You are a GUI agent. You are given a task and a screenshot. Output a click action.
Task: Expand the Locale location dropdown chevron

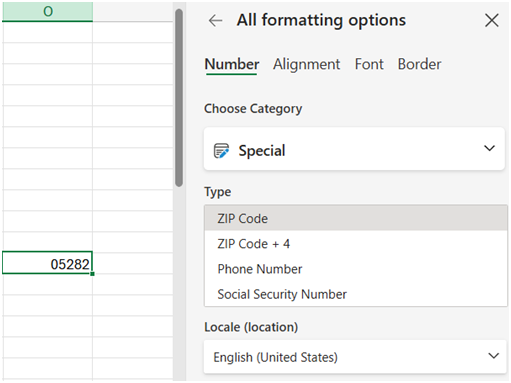(493, 356)
